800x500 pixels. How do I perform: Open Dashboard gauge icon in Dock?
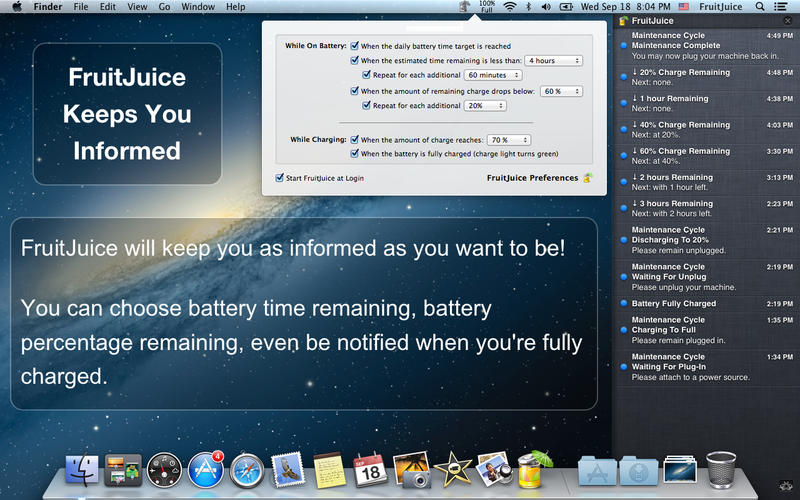tap(164, 470)
